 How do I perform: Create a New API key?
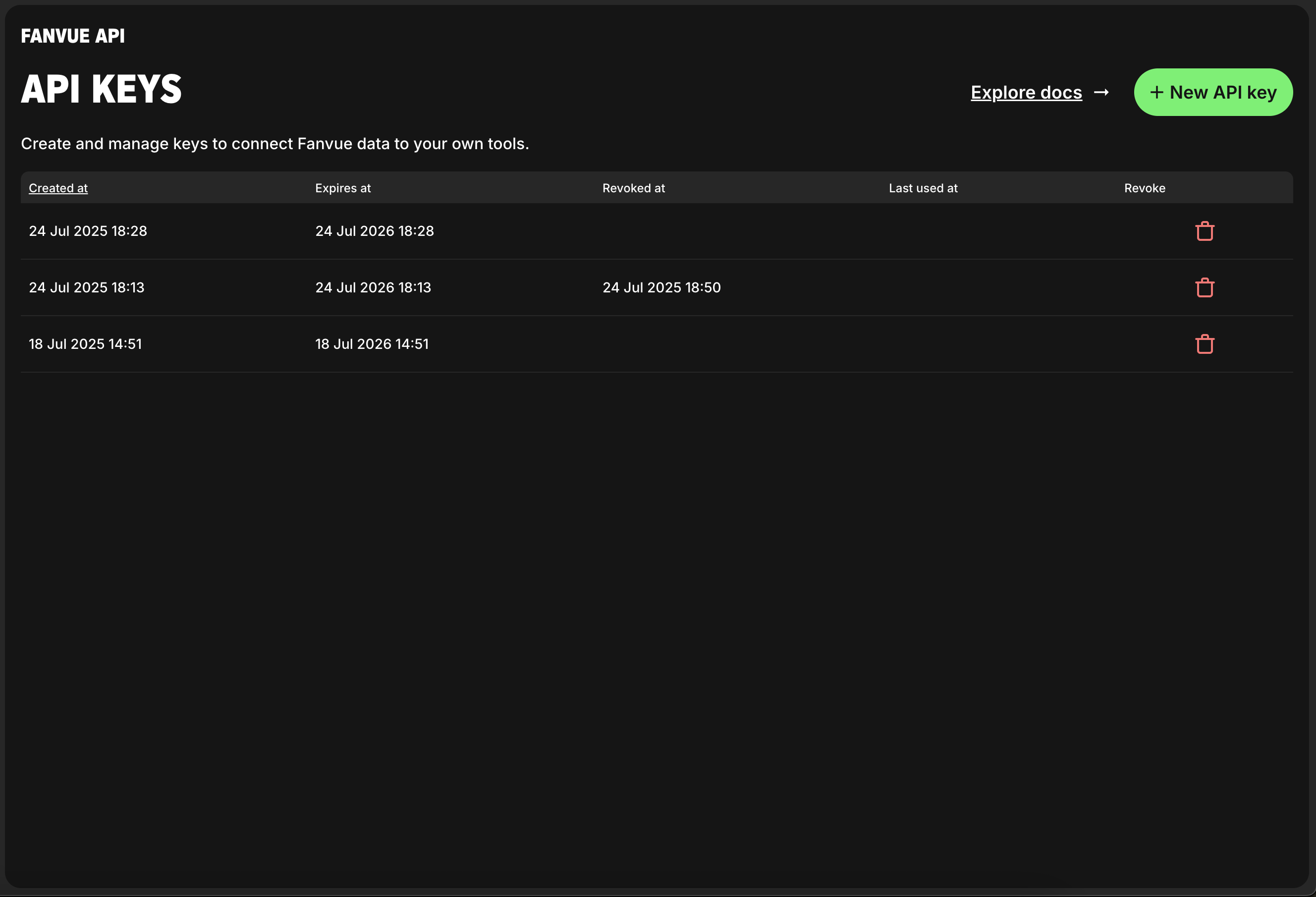(1213, 92)
